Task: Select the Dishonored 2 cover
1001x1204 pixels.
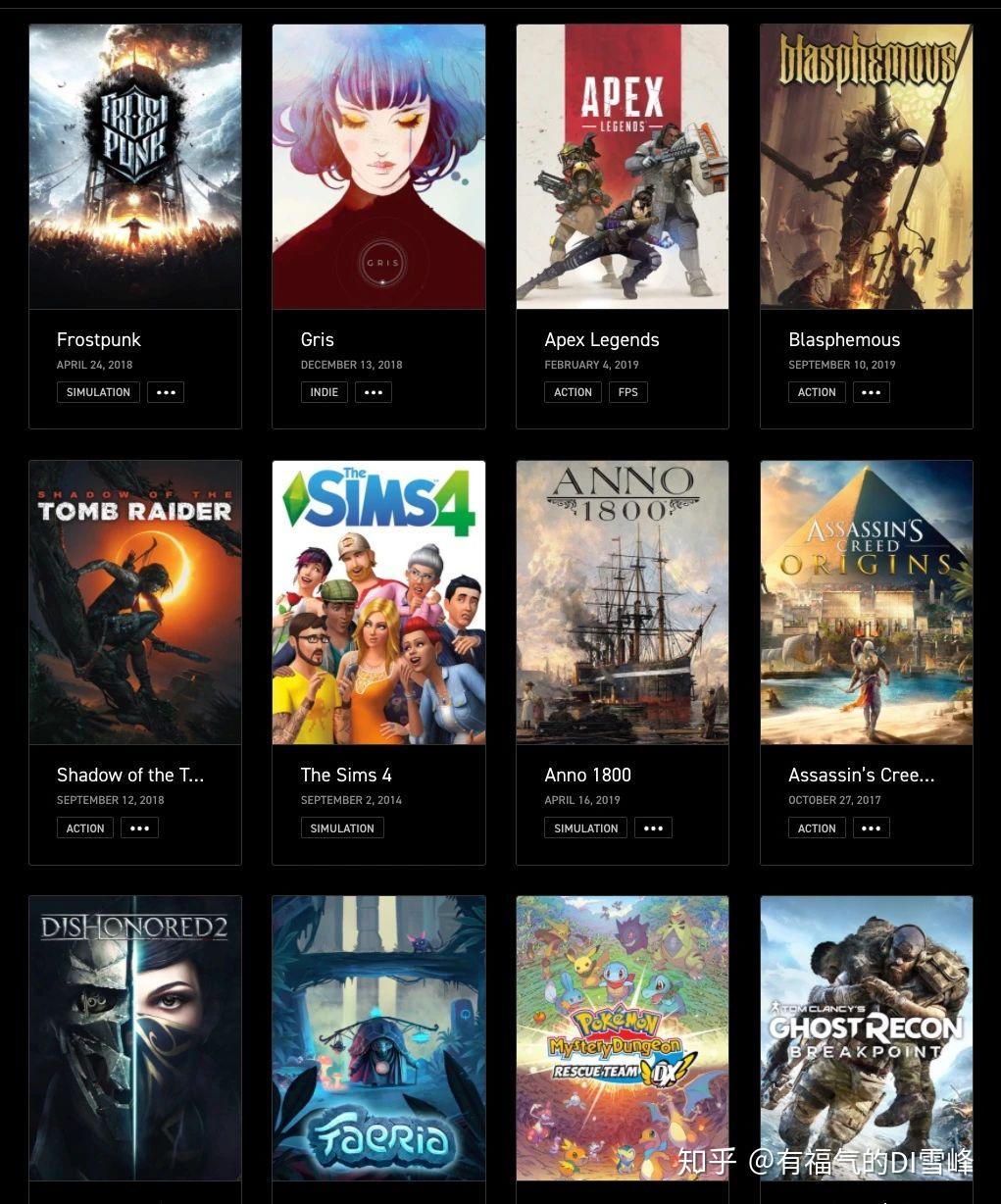Action: click(135, 1038)
